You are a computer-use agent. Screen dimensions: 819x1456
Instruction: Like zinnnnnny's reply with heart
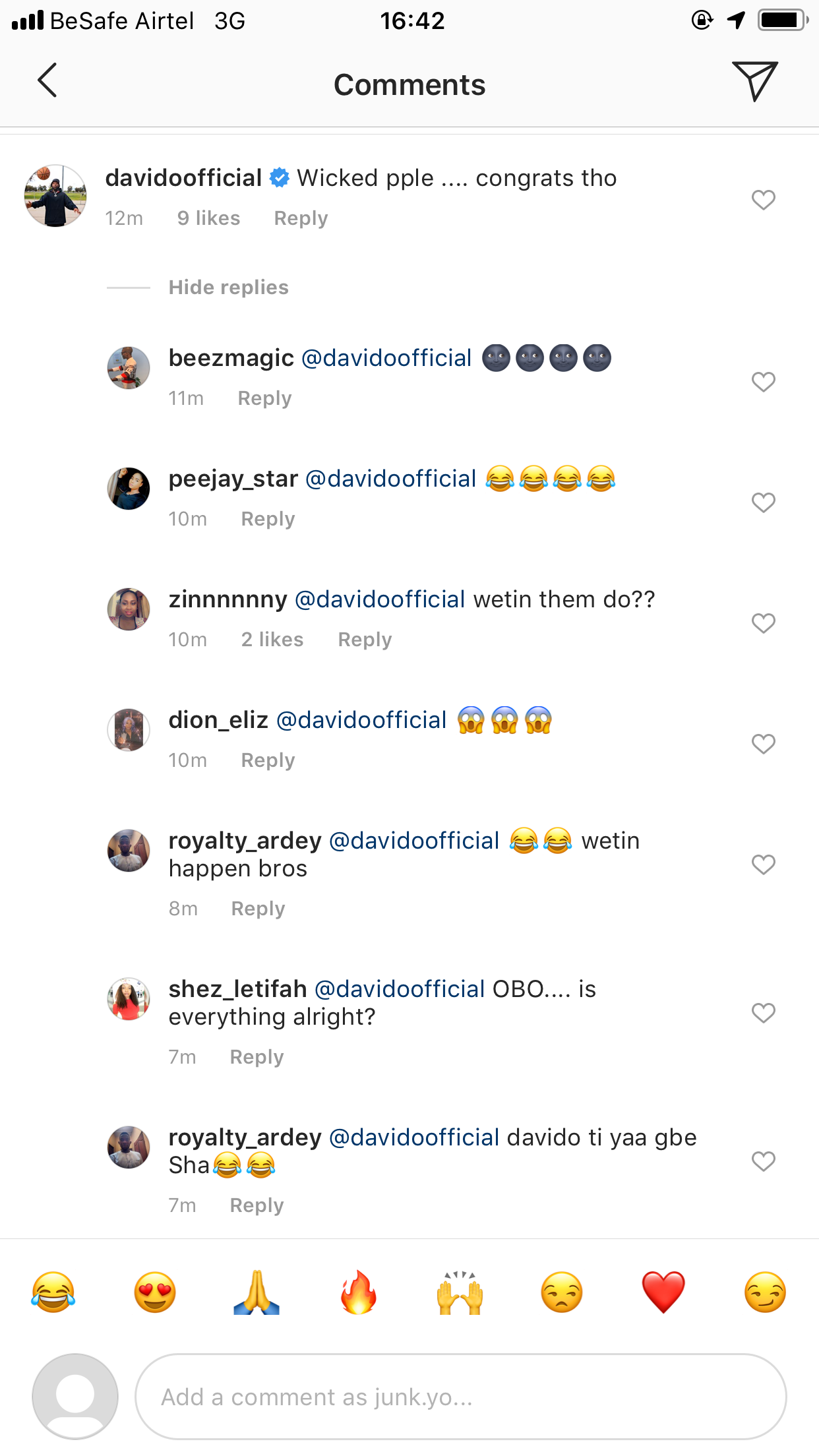763,623
